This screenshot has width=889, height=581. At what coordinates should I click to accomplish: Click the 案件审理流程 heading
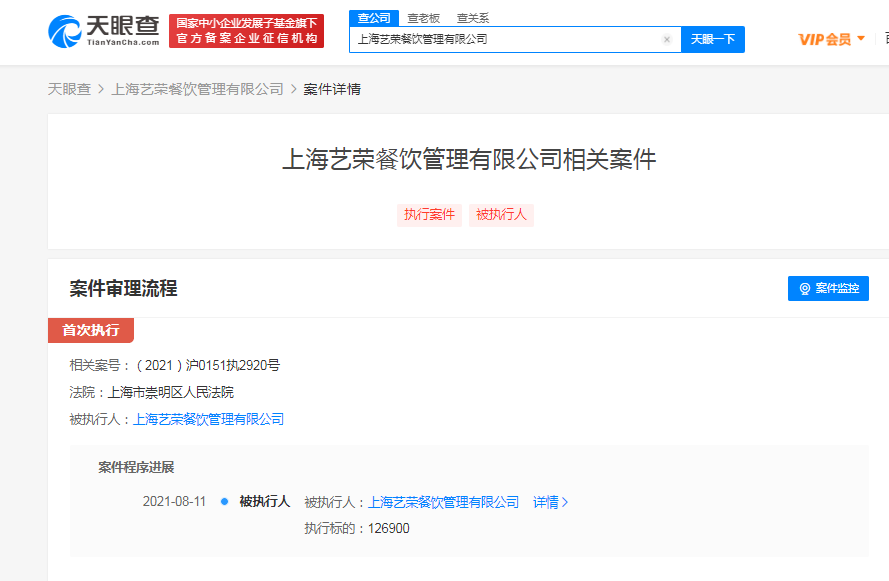(x=123, y=289)
